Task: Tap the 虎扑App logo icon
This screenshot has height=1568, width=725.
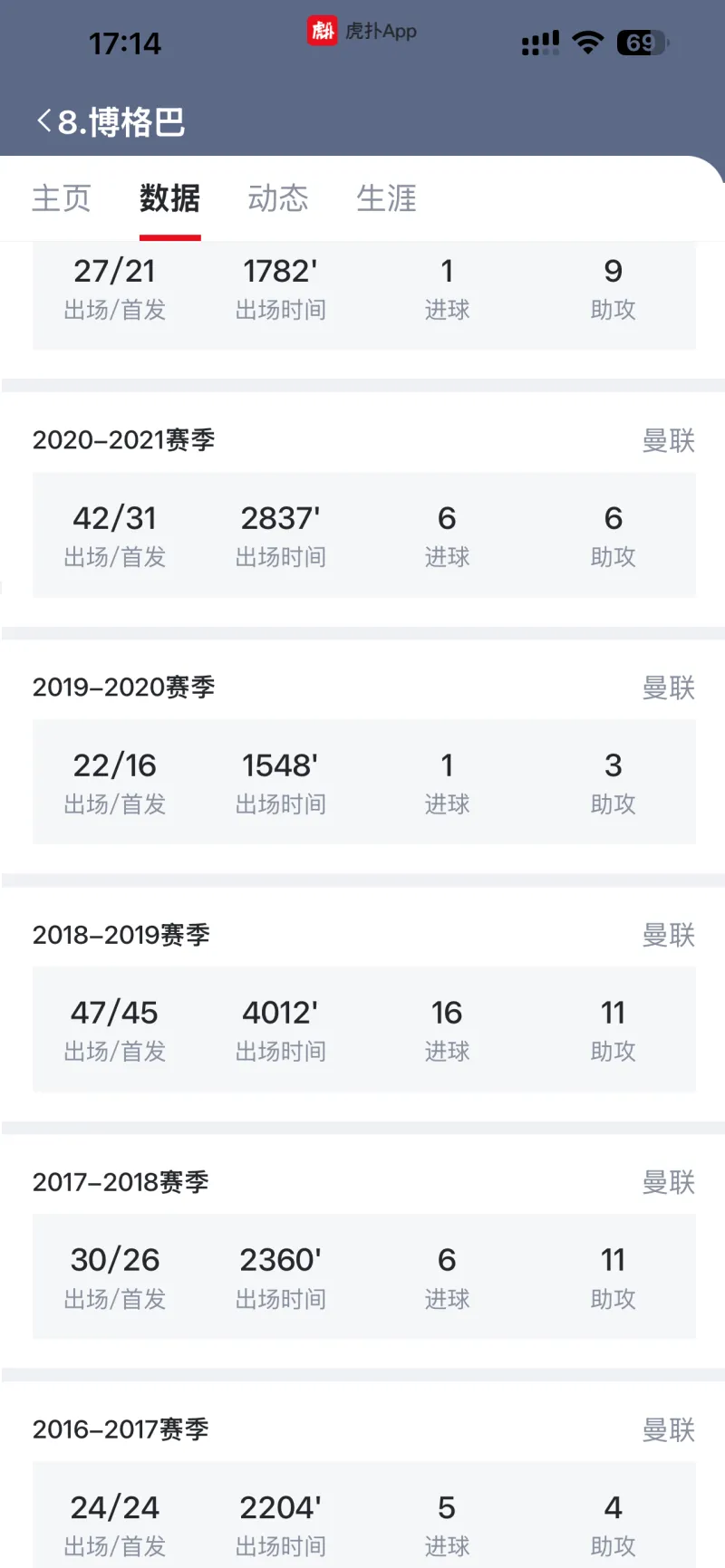Action: coord(322,31)
